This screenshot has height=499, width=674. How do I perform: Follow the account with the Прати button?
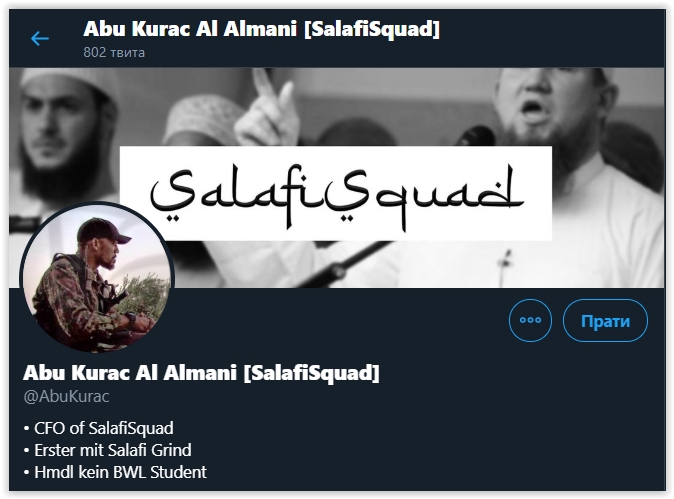605,320
